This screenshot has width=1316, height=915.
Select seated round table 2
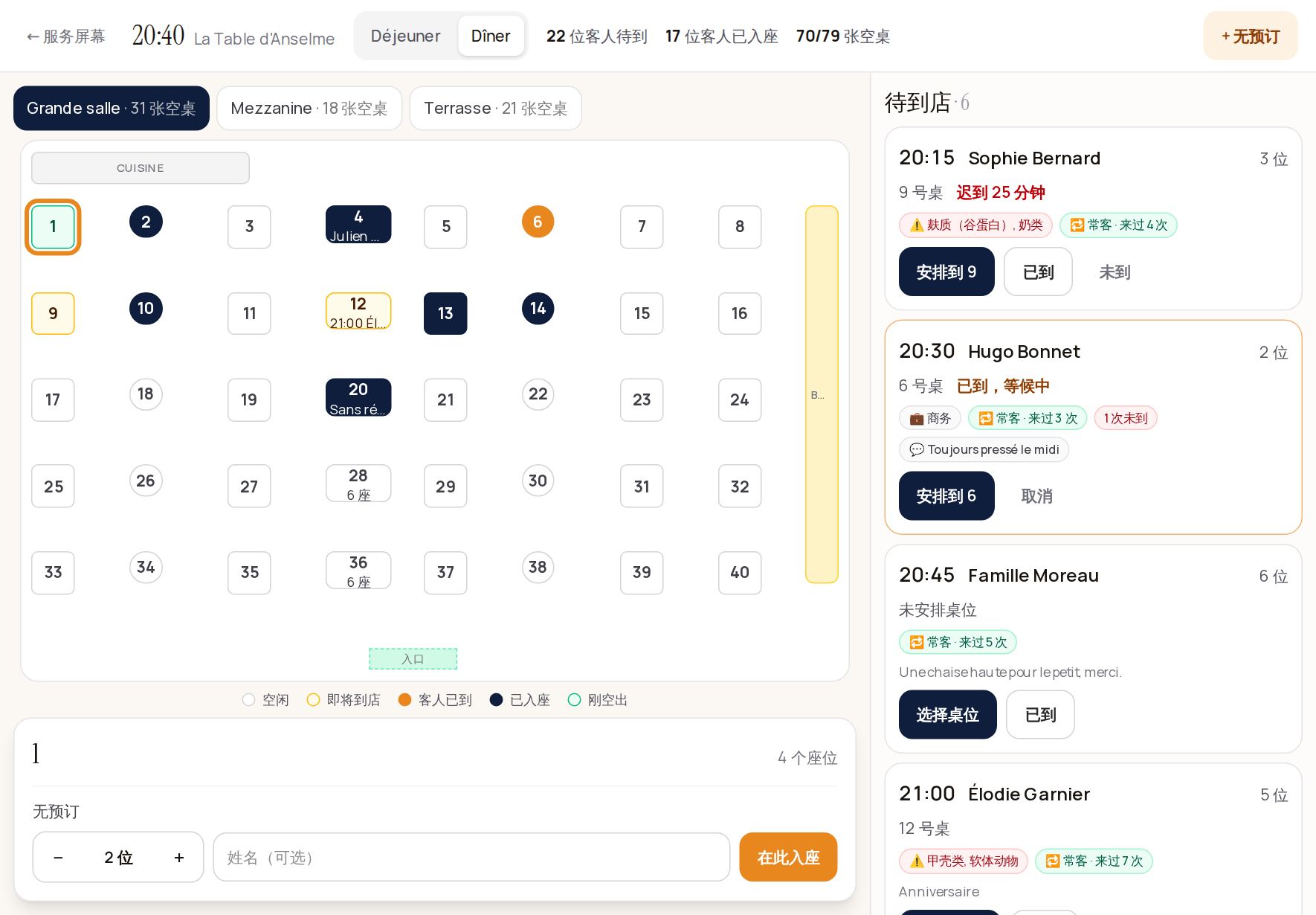pyautogui.click(x=146, y=222)
